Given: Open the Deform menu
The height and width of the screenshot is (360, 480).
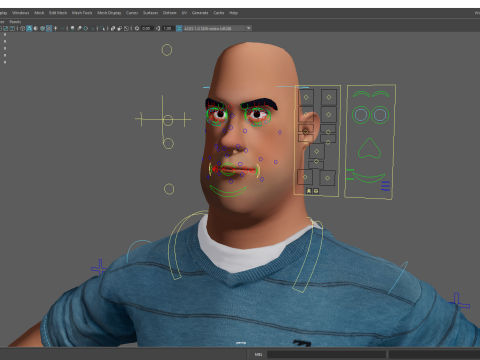Looking at the screenshot, I should tap(169, 13).
